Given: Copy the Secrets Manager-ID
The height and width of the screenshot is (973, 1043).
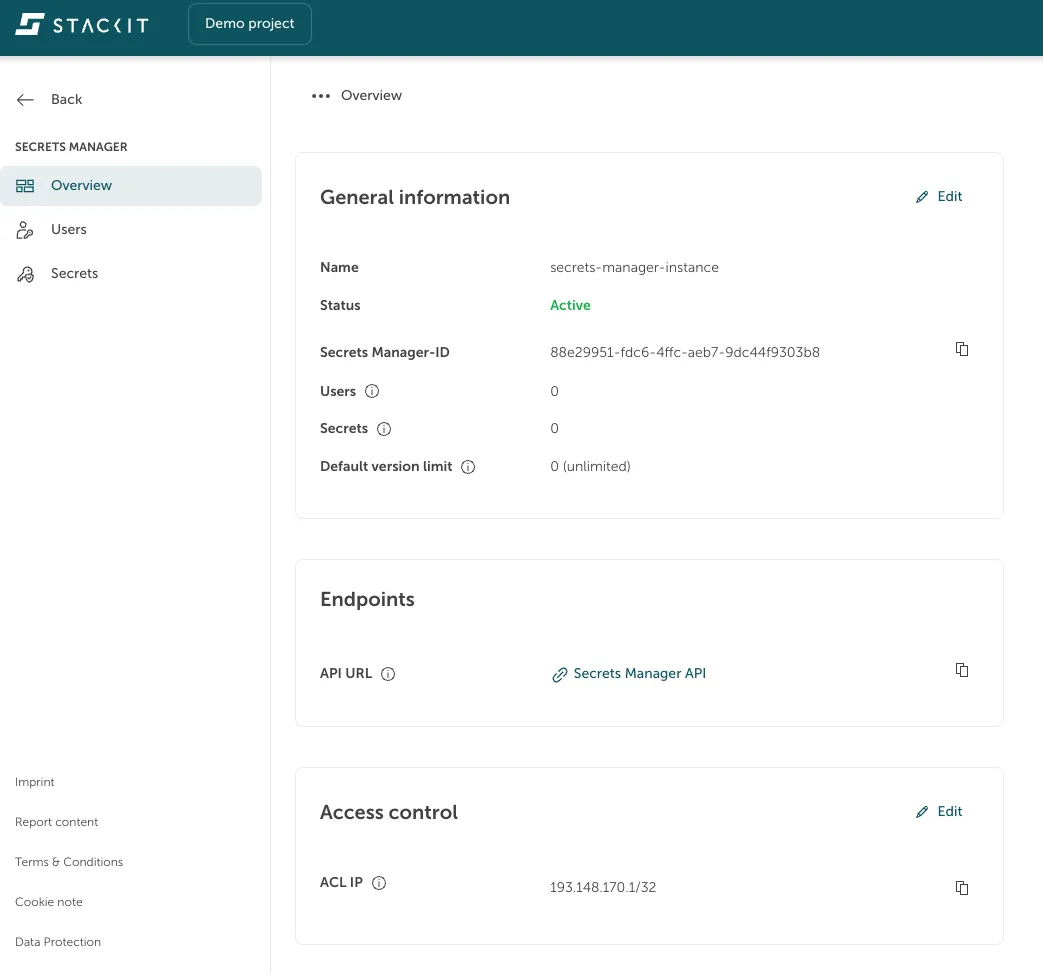Looking at the screenshot, I should (x=961, y=349).
